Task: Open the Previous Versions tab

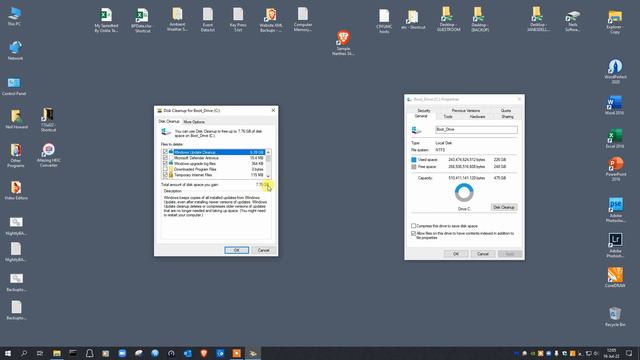Action: [466, 111]
